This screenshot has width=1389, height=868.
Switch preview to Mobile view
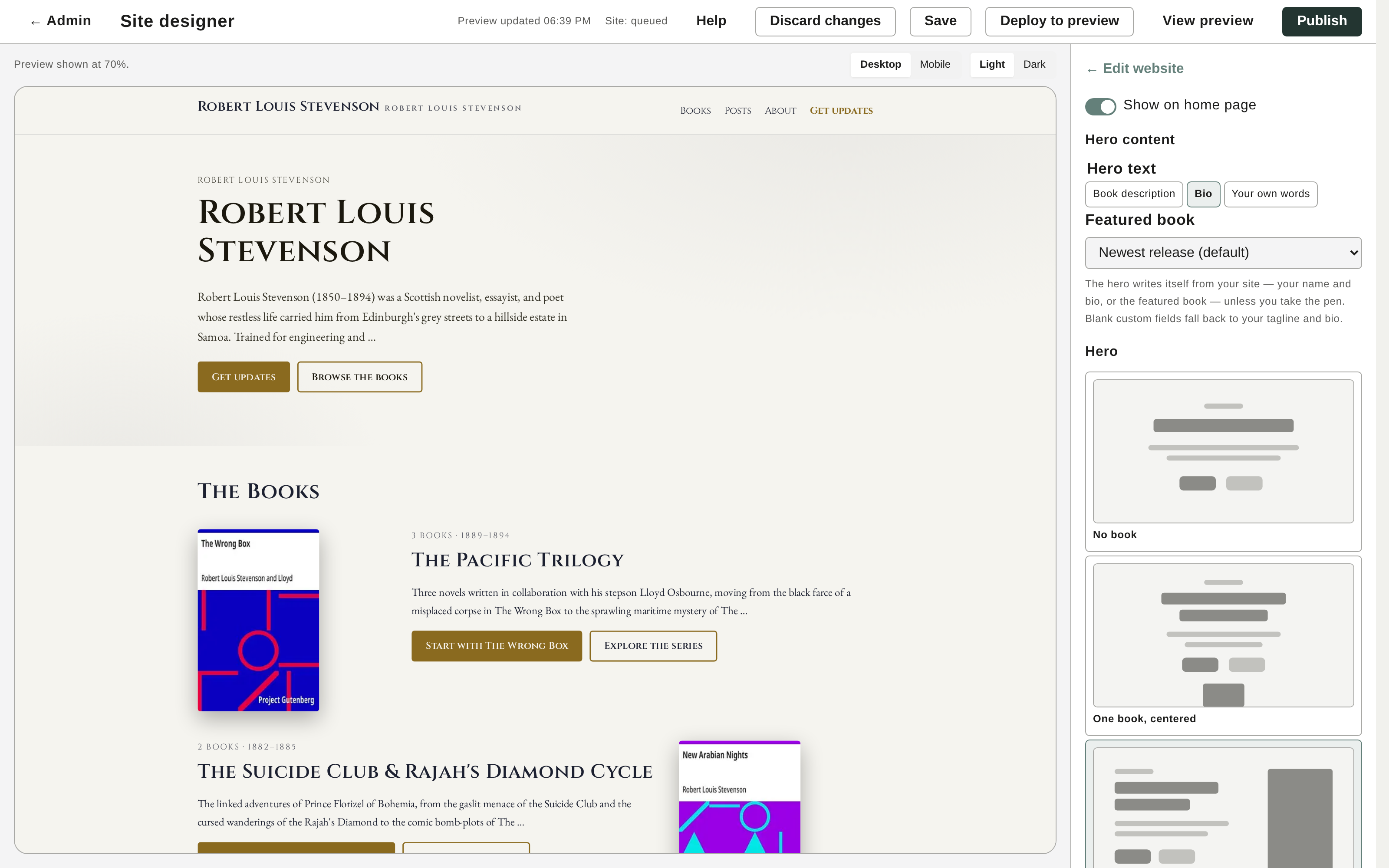(935, 64)
